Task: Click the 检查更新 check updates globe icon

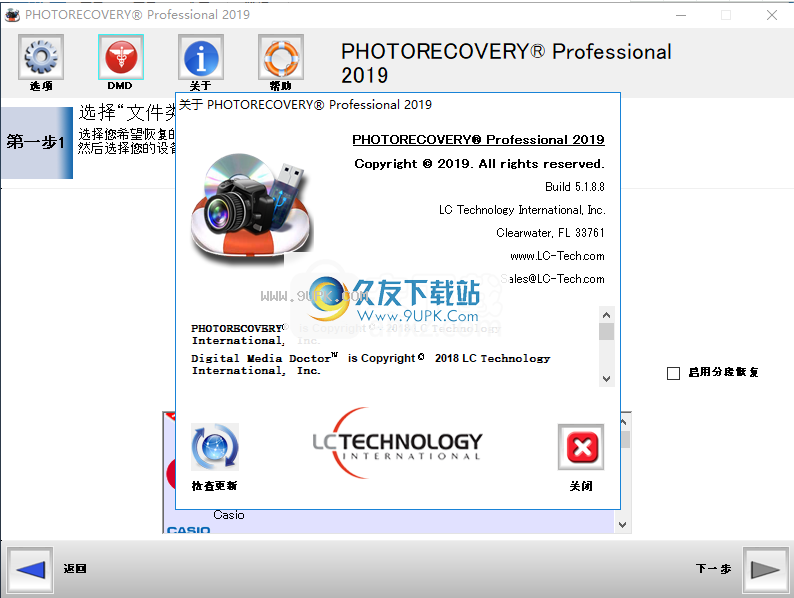Action: pos(215,447)
